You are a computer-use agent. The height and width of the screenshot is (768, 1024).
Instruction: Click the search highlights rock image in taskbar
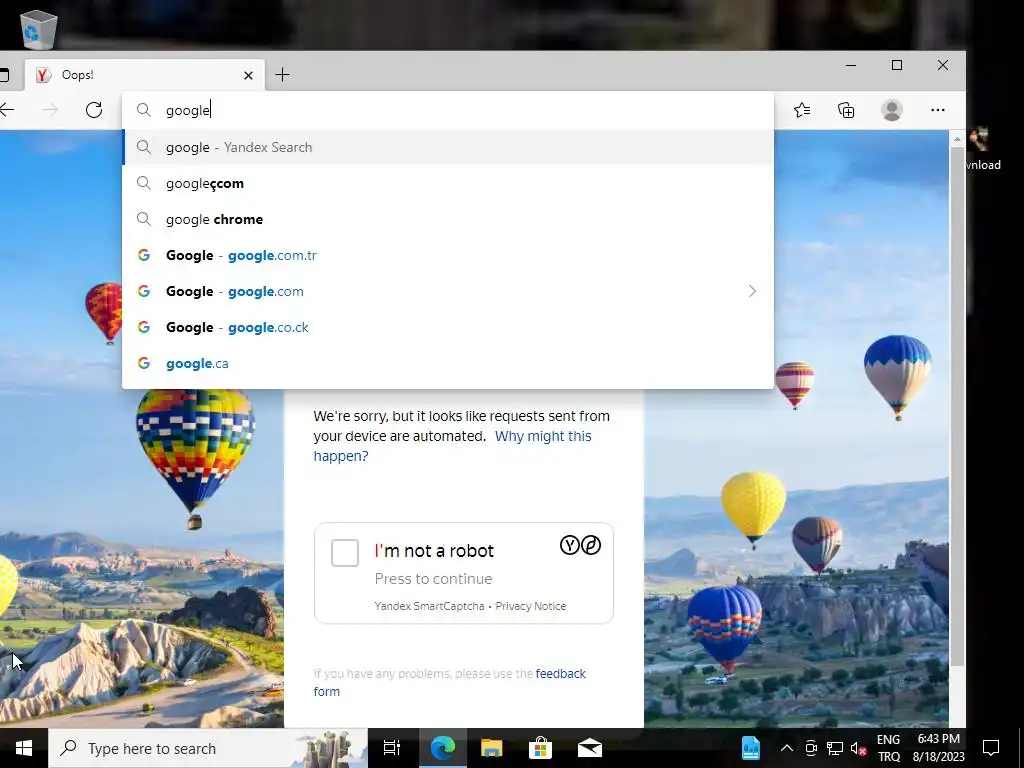click(330, 748)
